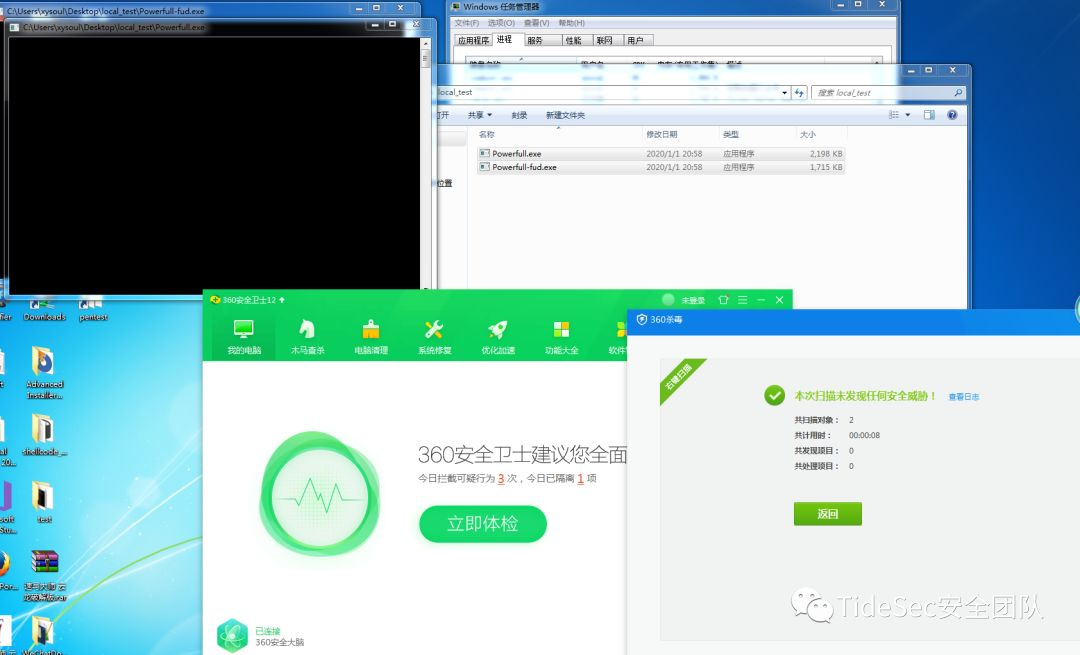Click the 360安全大脑 icon
The width and height of the screenshot is (1080, 655).
click(x=232, y=635)
